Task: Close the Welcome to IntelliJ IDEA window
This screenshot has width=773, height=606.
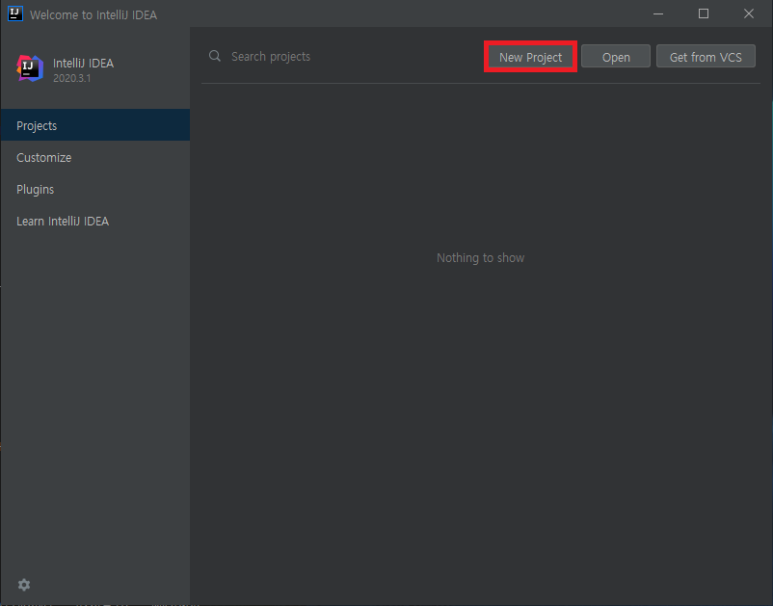Action: coord(748,14)
